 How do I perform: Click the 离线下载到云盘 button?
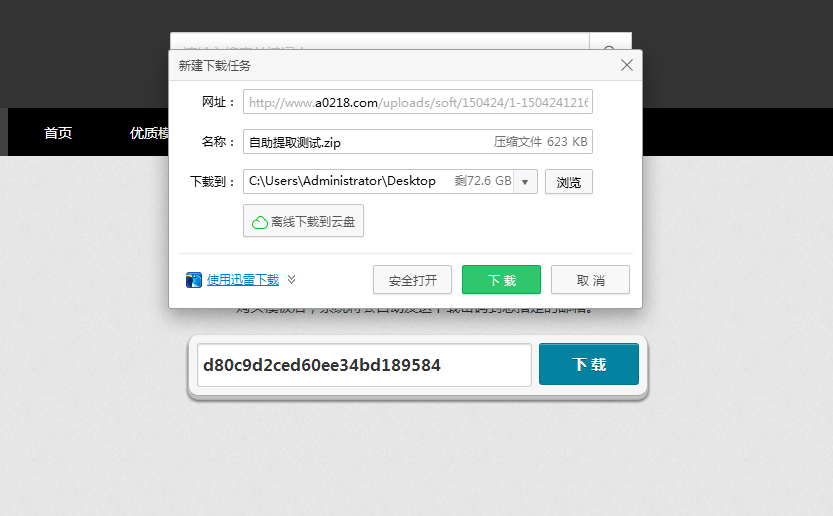click(x=303, y=222)
